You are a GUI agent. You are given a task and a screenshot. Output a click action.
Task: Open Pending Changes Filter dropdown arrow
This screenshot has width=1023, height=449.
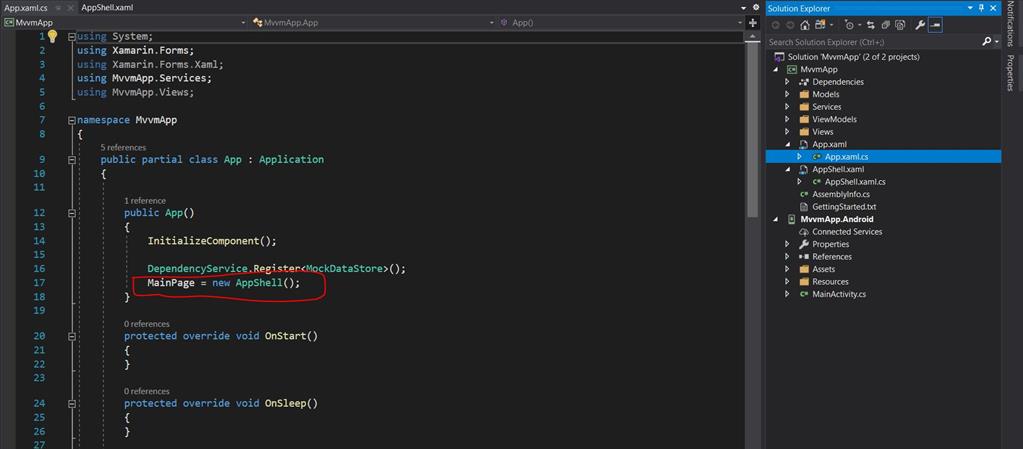[x=860, y=25]
